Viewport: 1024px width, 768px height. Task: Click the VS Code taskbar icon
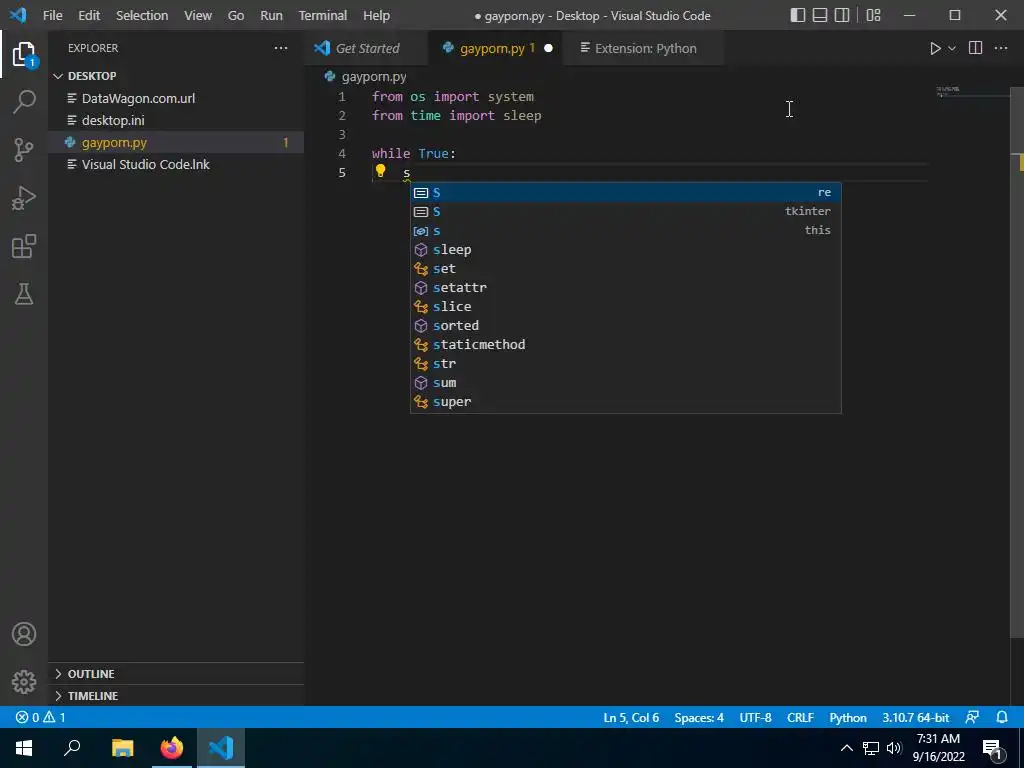[x=221, y=748]
